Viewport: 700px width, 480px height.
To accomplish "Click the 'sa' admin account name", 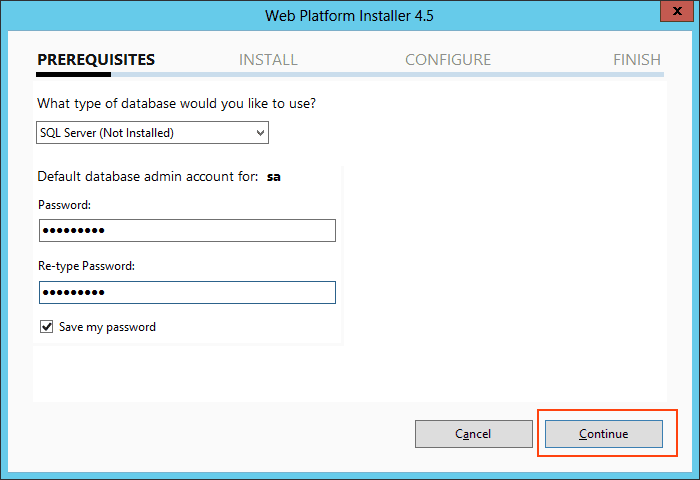I will (274, 177).
